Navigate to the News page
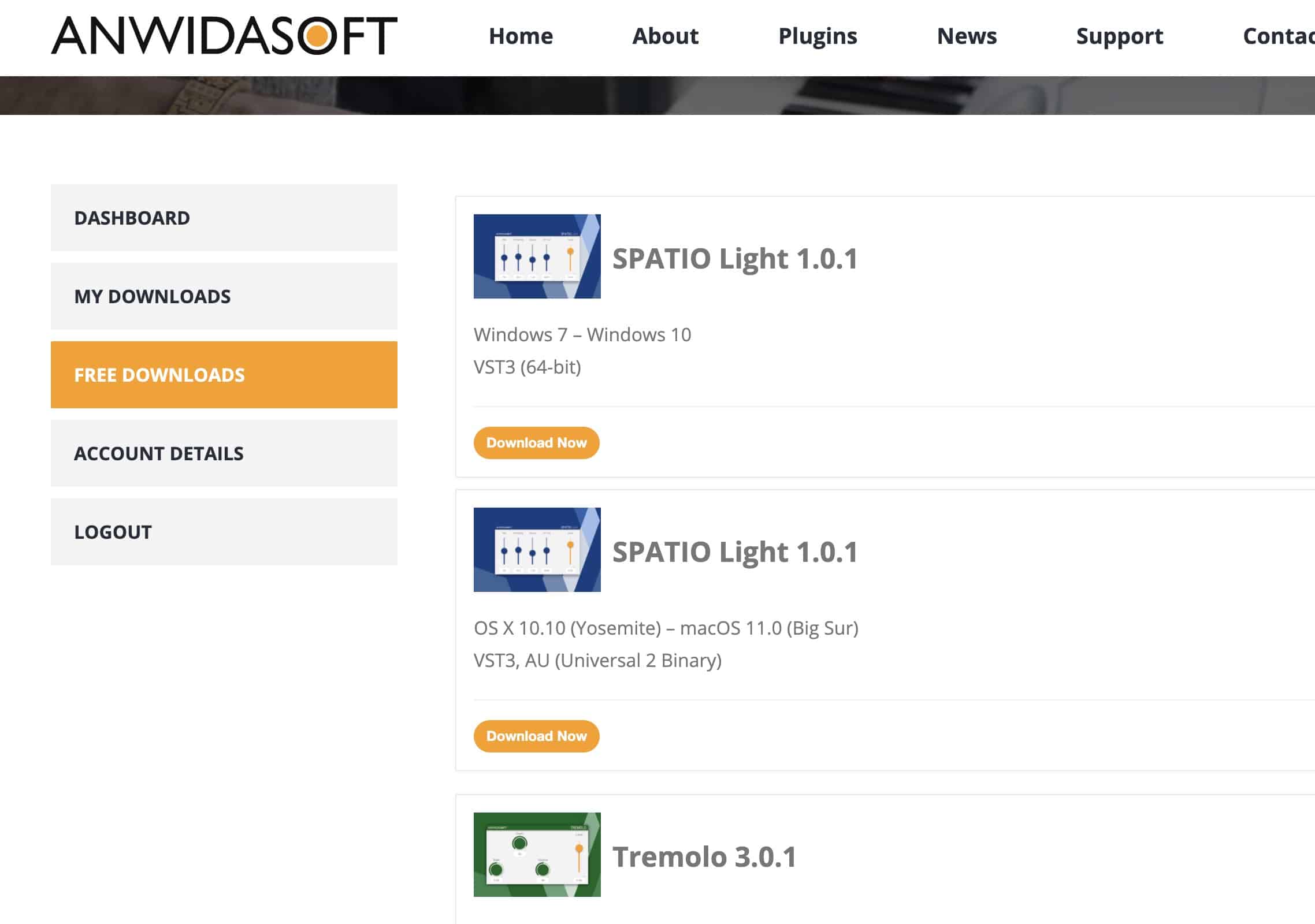The image size is (1315, 924). pyautogui.click(x=967, y=36)
